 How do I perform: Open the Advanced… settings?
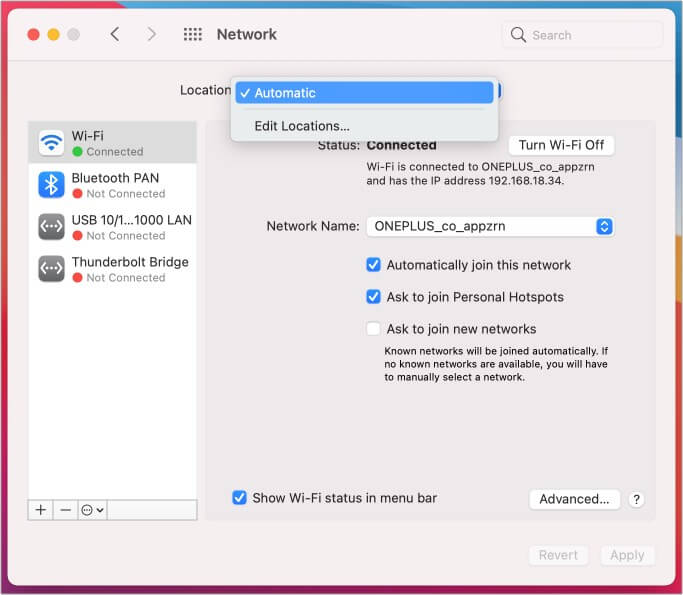coord(574,499)
